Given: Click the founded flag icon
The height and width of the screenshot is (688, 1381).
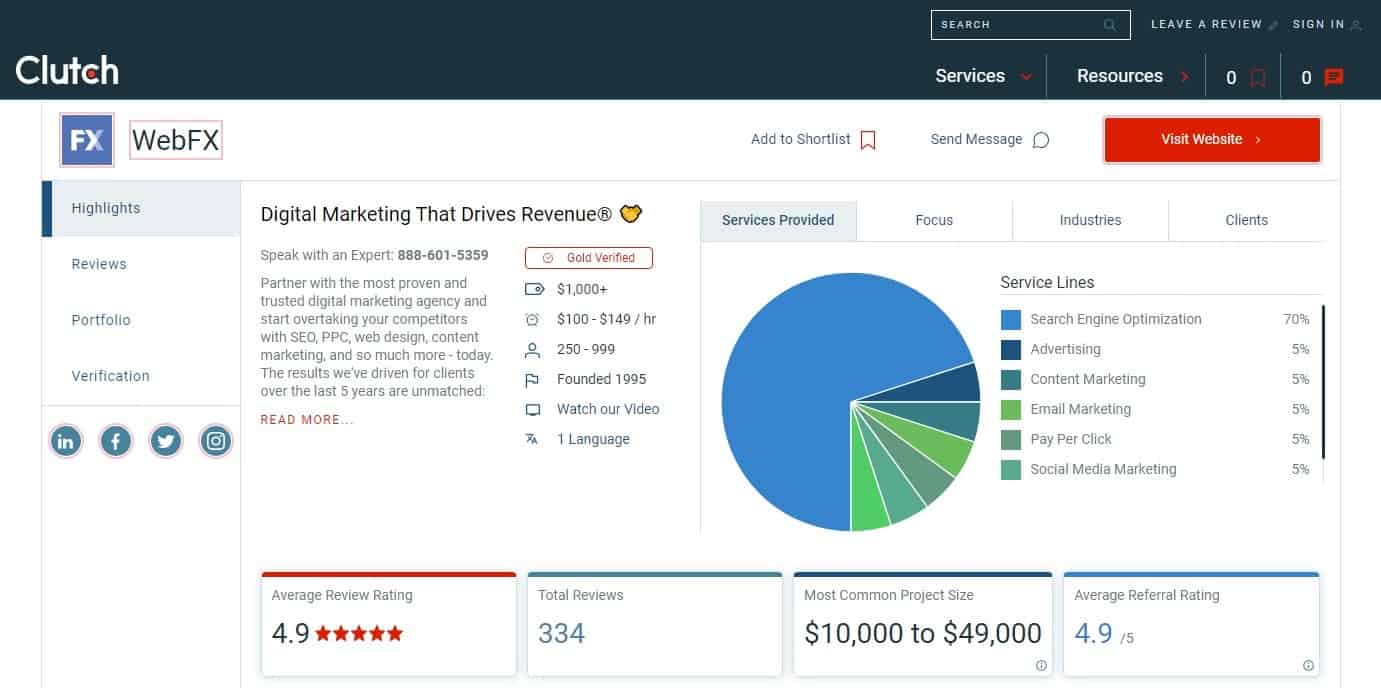Looking at the screenshot, I should tap(533, 379).
